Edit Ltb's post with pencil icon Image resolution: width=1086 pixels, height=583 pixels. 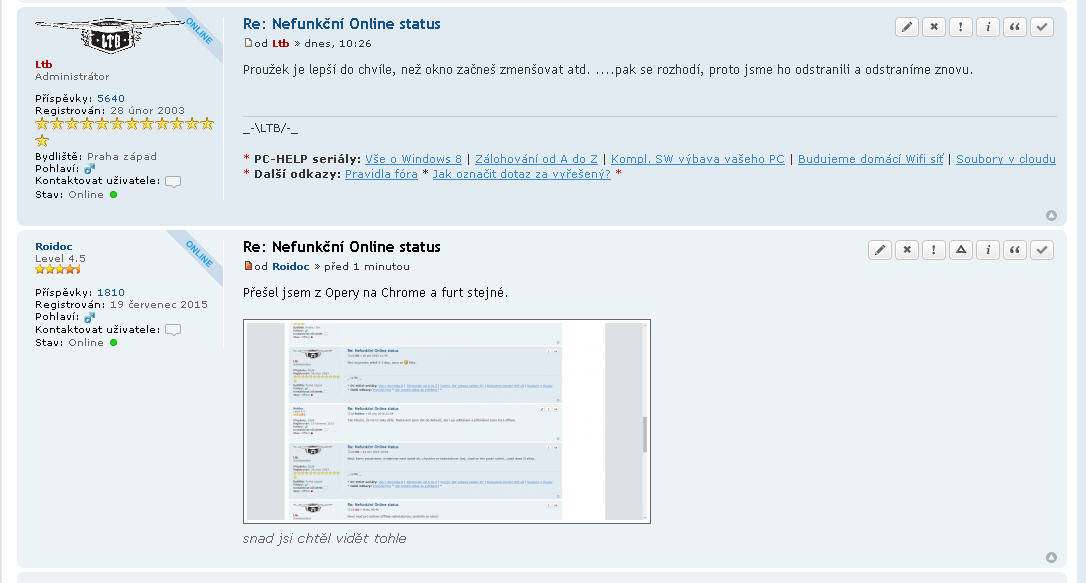click(907, 27)
